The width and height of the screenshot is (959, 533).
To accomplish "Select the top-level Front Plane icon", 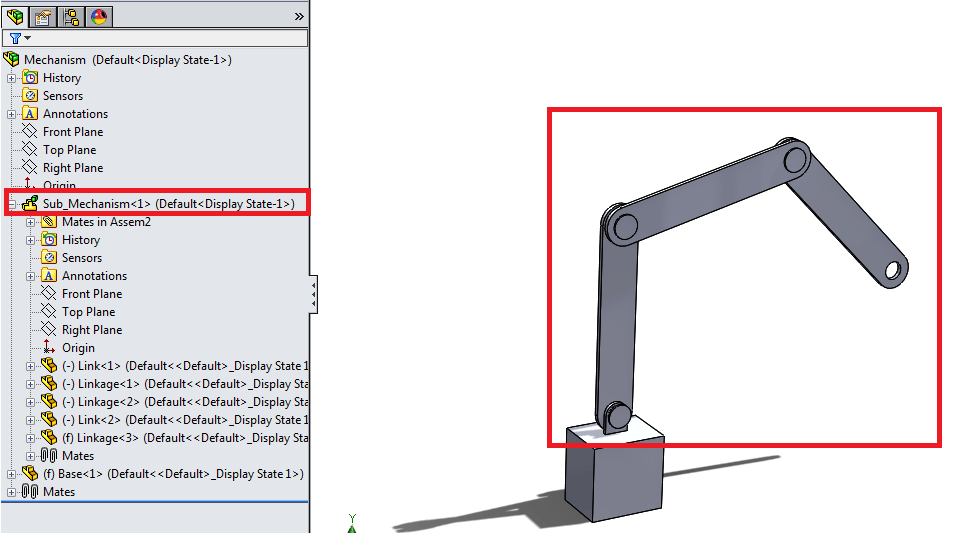I will (x=30, y=131).
